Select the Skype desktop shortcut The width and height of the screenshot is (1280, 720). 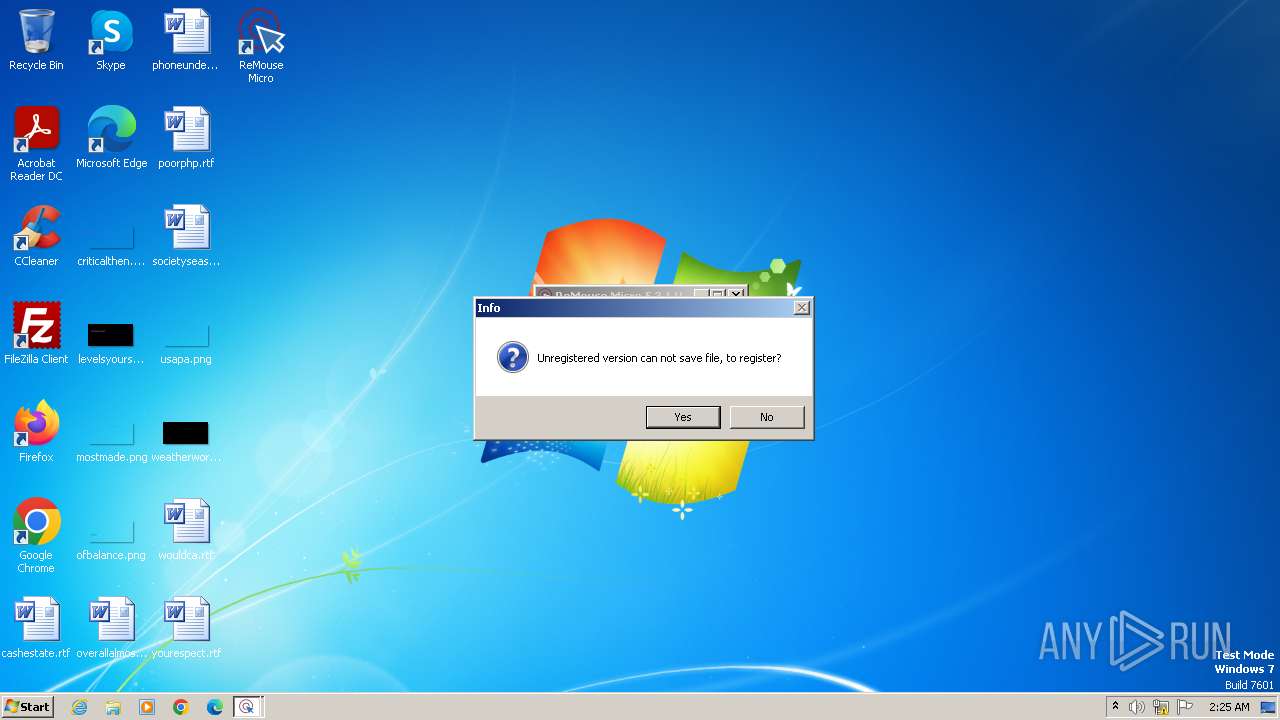111,41
